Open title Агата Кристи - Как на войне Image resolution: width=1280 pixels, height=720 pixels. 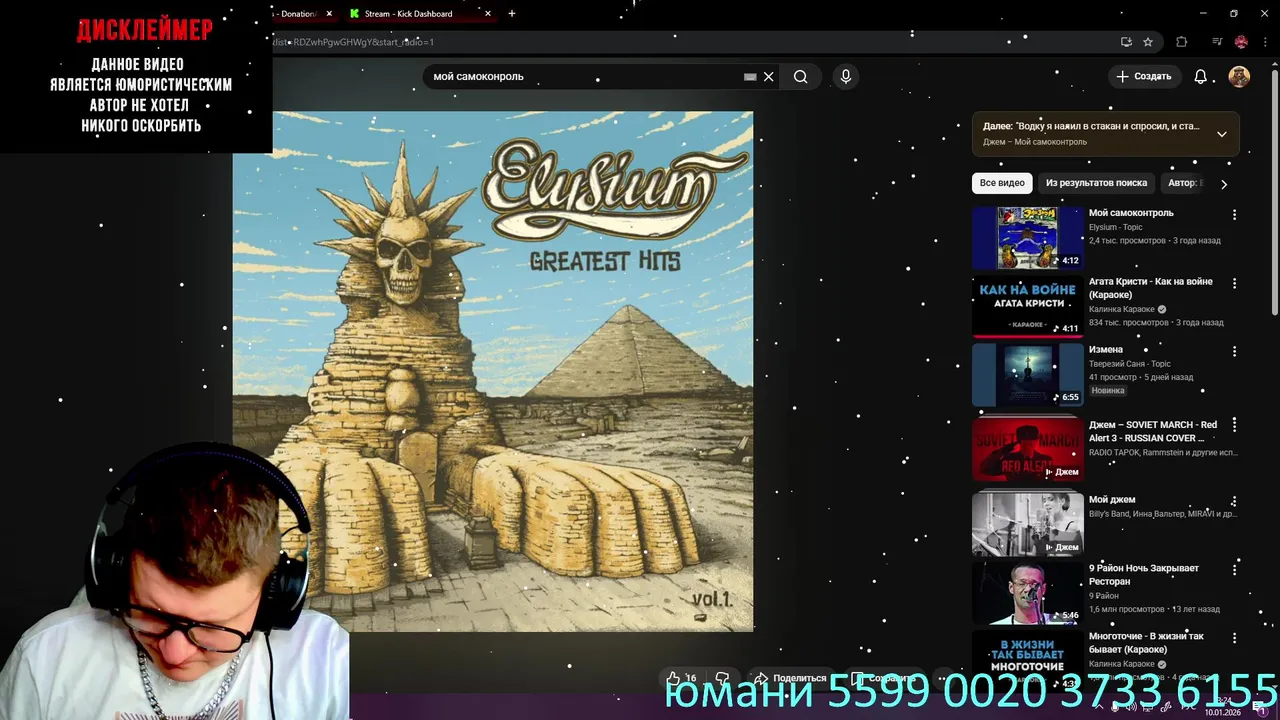(x=1150, y=288)
